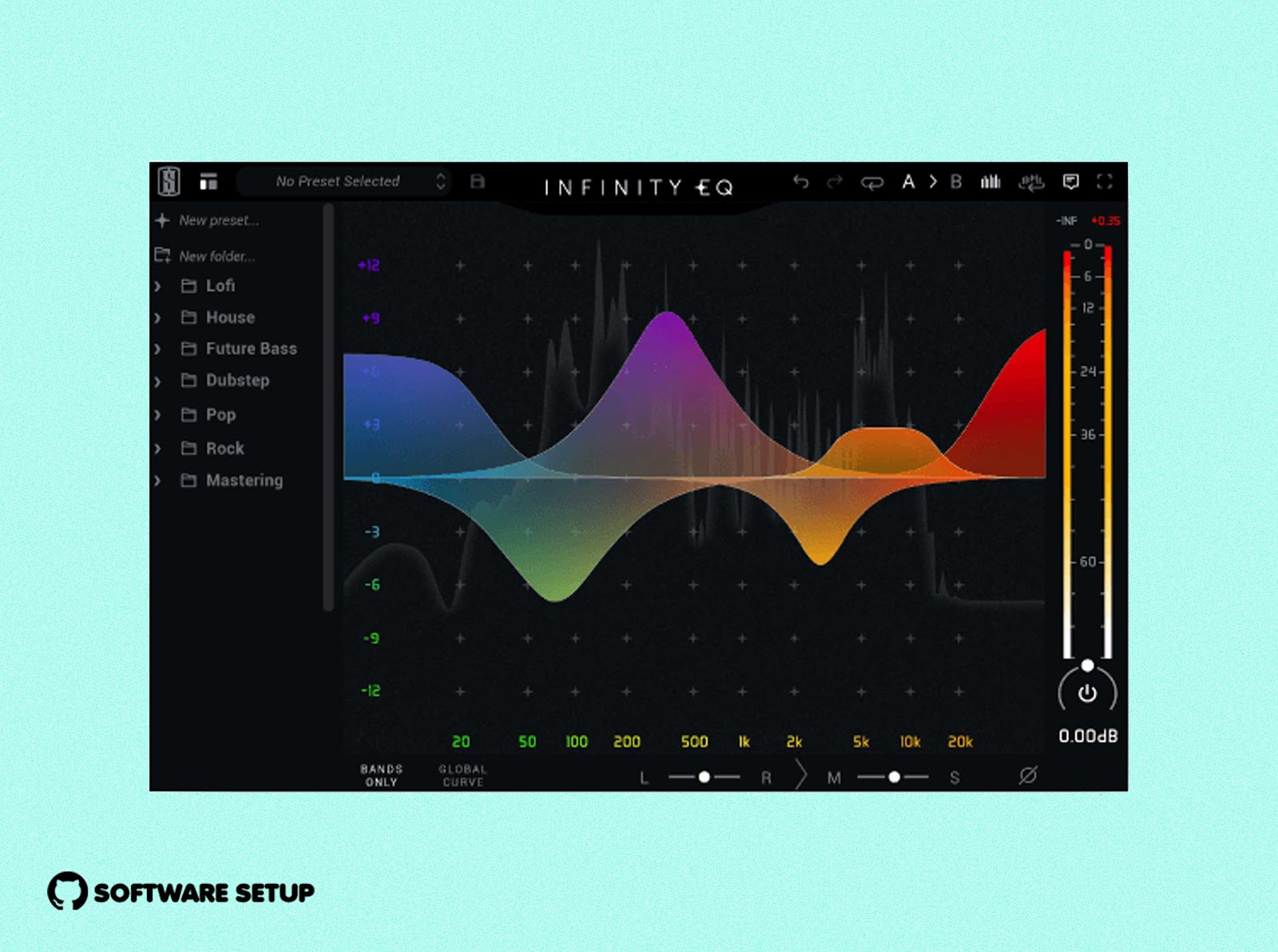Switch to Bands Only view

coord(382,775)
